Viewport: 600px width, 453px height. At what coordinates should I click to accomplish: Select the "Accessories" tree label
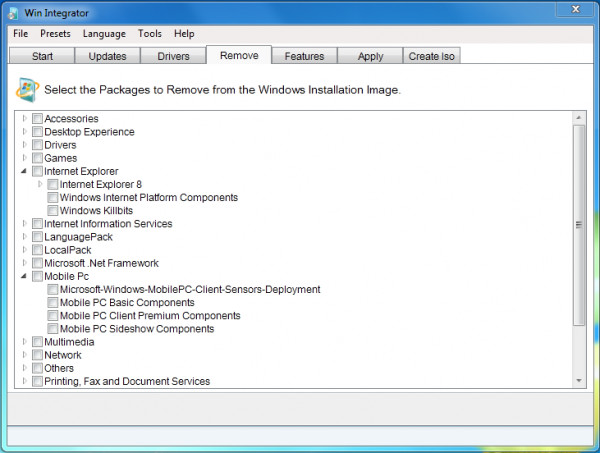tap(71, 119)
